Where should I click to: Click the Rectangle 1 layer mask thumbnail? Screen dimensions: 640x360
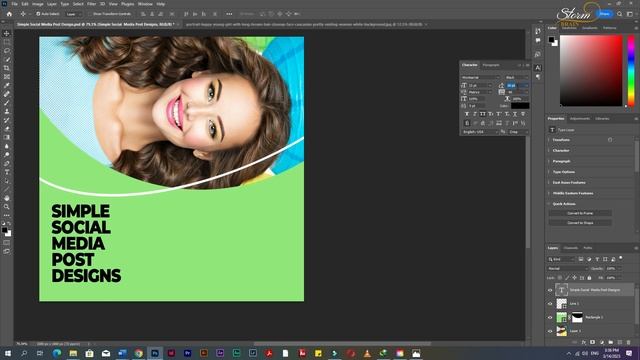pos(577,317)
